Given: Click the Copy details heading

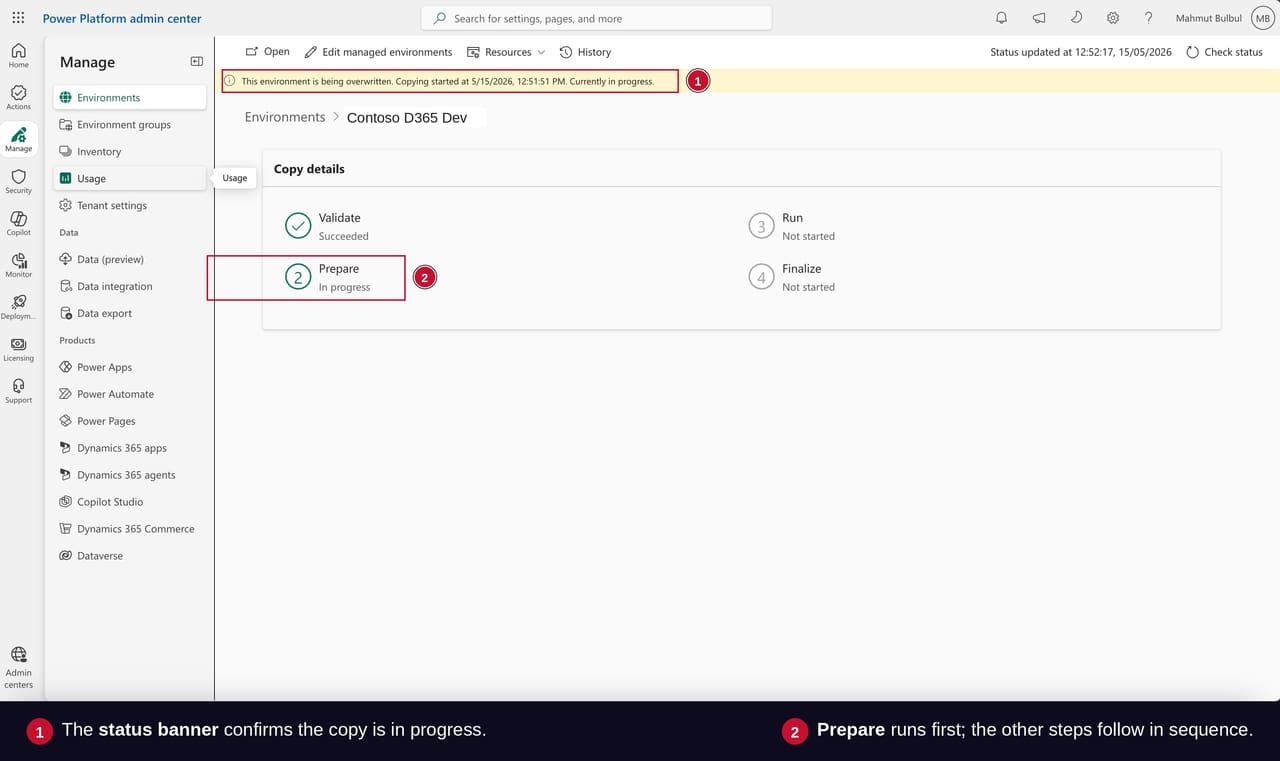Looking at the screenshot, I should click(309, 169).
